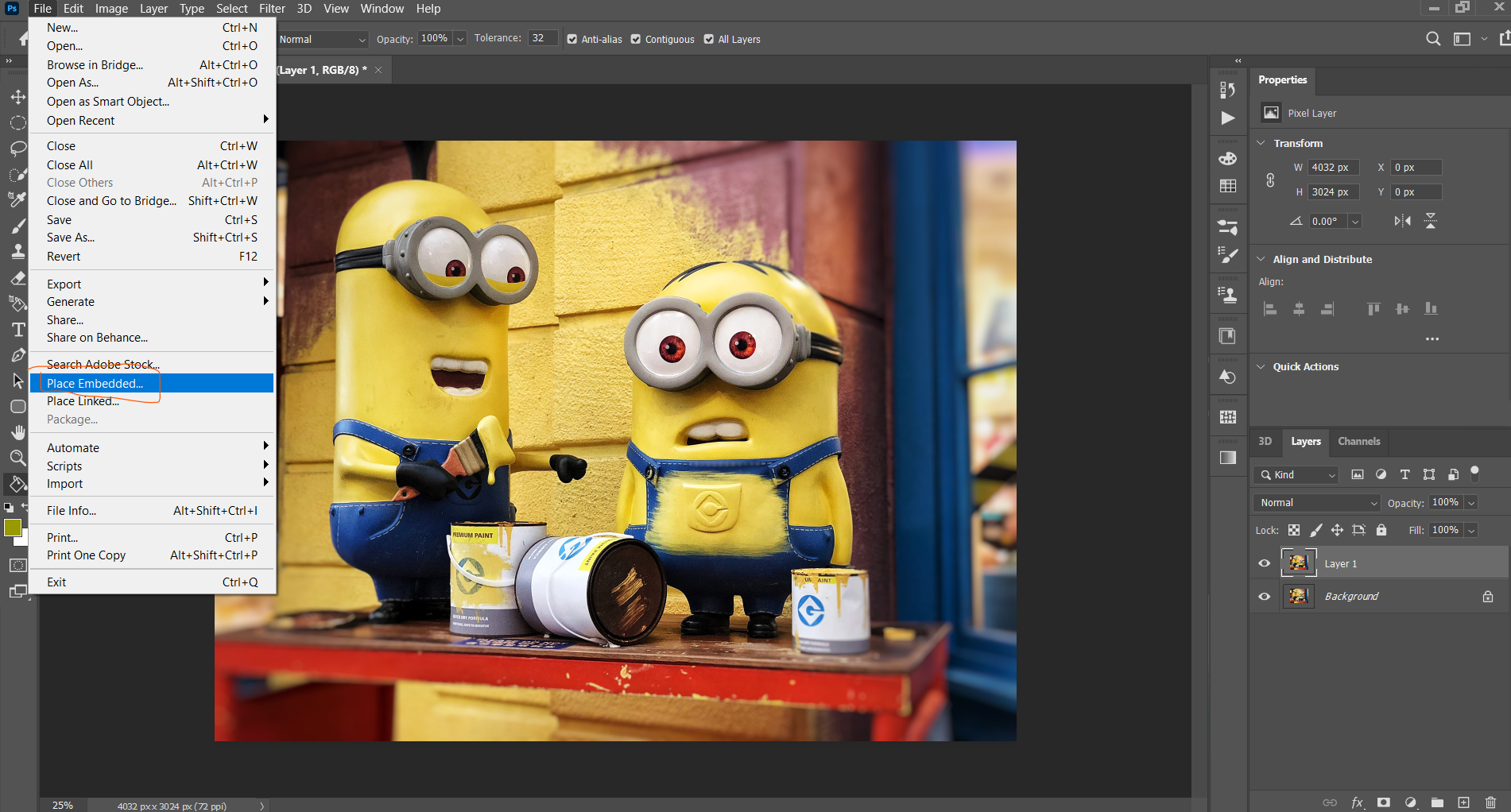Screen dimensions: 1511x812
Task: Toggle the All Layers checkbox
Action: (709, 39)
